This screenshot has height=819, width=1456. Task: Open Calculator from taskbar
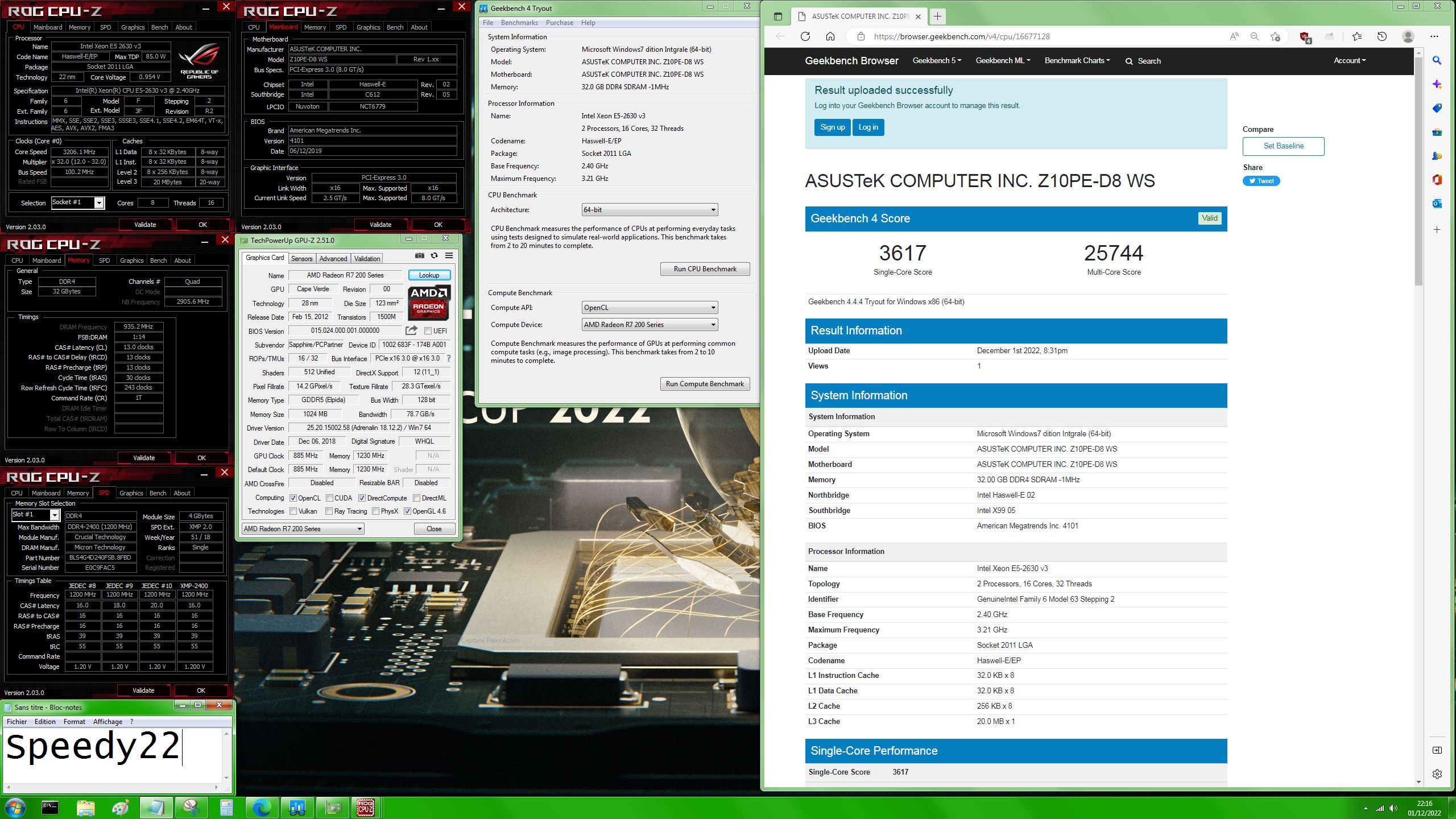(x=226, y=807)
